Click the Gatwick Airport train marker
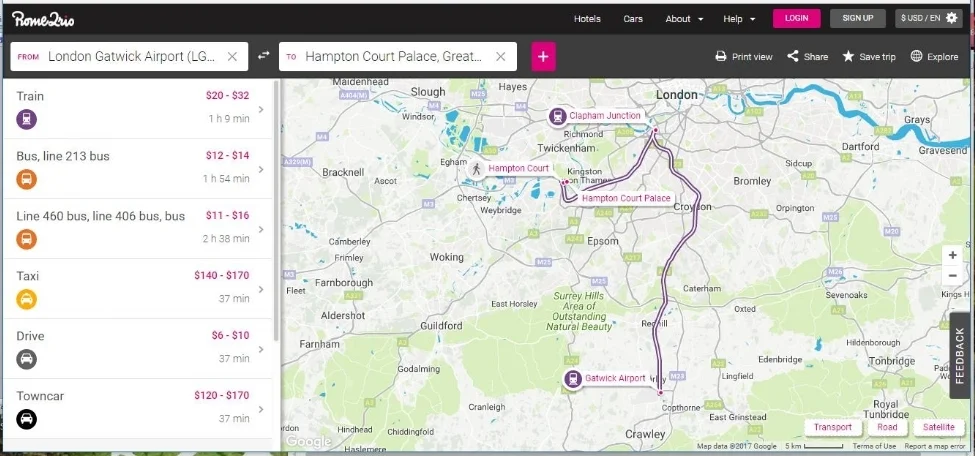The width and height of the screenshot is (975, 456). click(x=573, y=378)
